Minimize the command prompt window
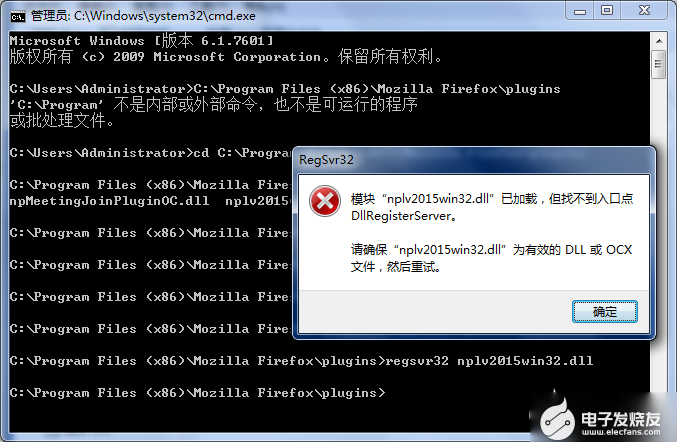The image size is (677, 442). [x=580, y=11]
